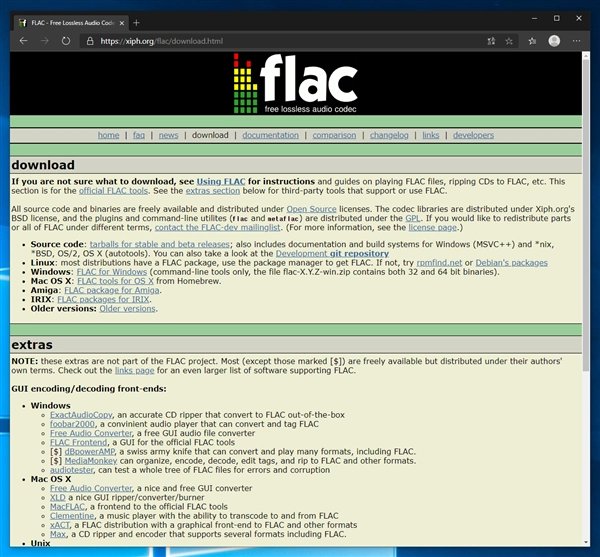Open the Older versions link

coord(127,308)
